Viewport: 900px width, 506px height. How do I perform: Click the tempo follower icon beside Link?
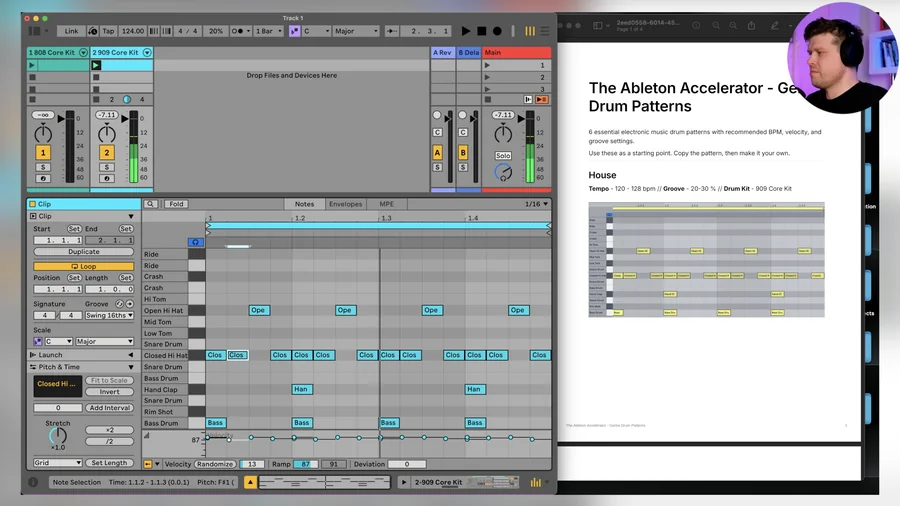tap(93, 31)
